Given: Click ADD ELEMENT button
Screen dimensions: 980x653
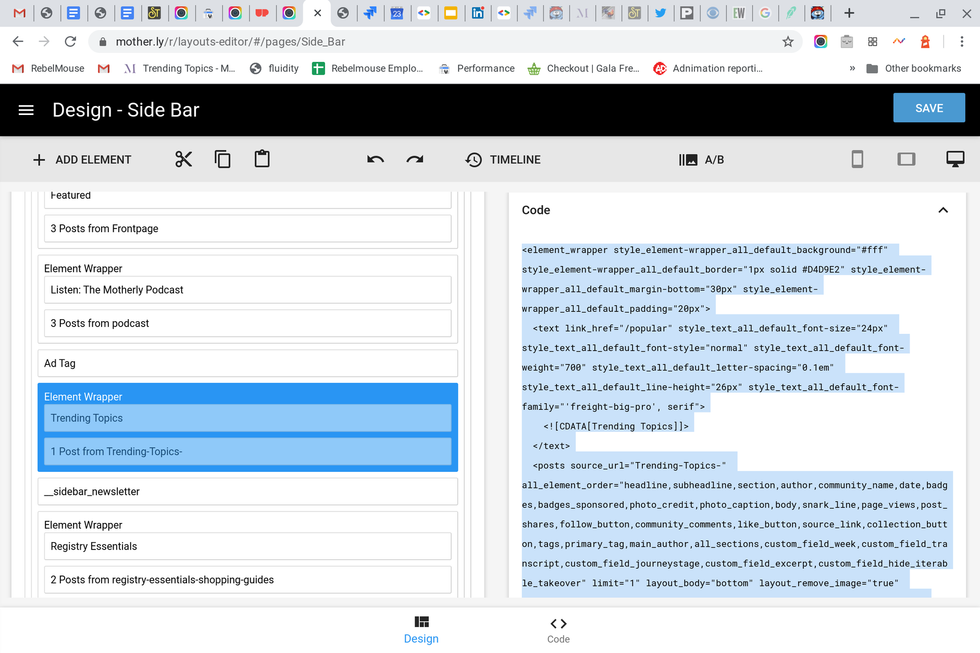Looking at the screenshot, I should [x=82, y=160].
